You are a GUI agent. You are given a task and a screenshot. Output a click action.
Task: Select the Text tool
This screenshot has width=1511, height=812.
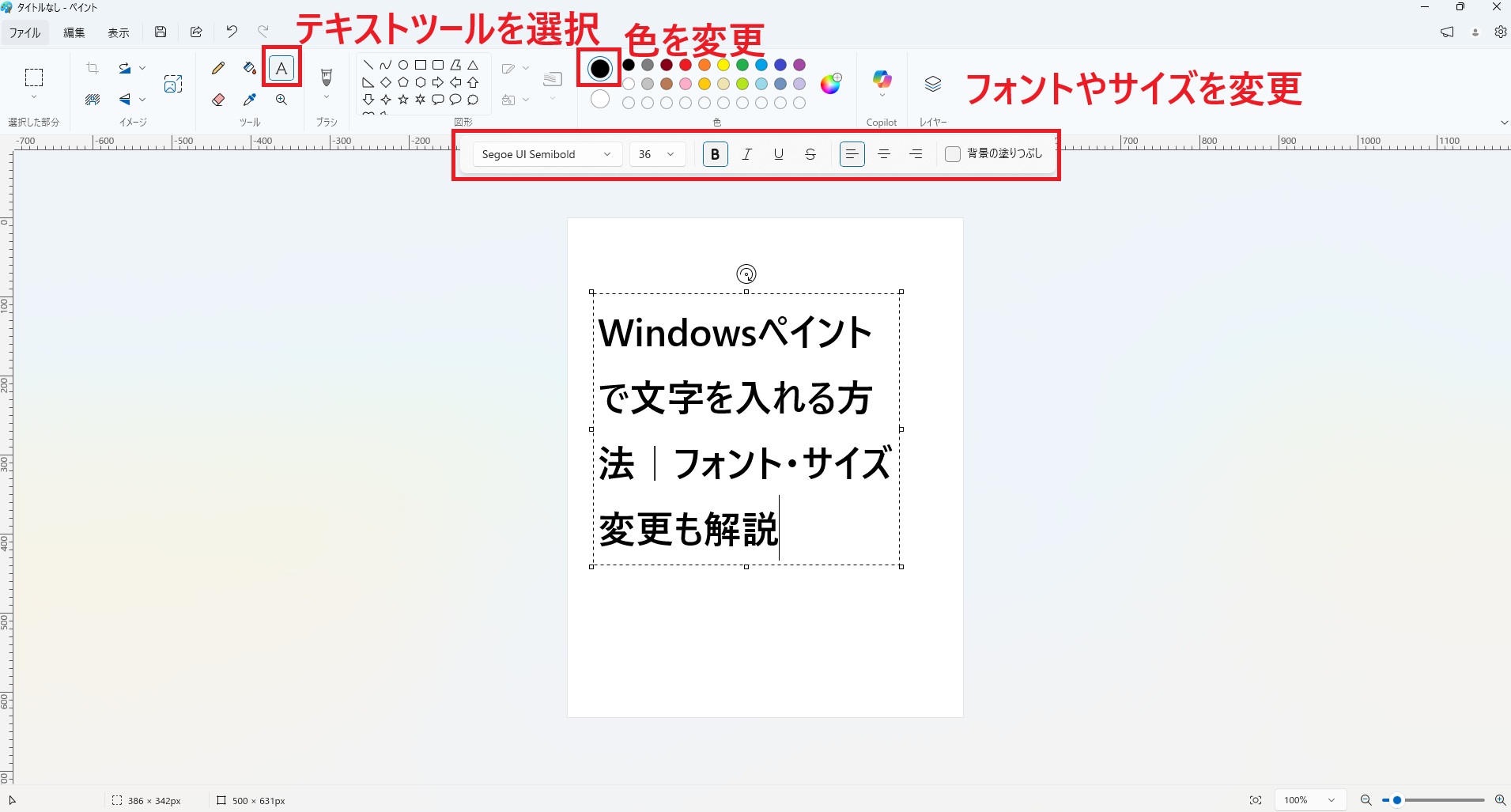click(281, 69)
